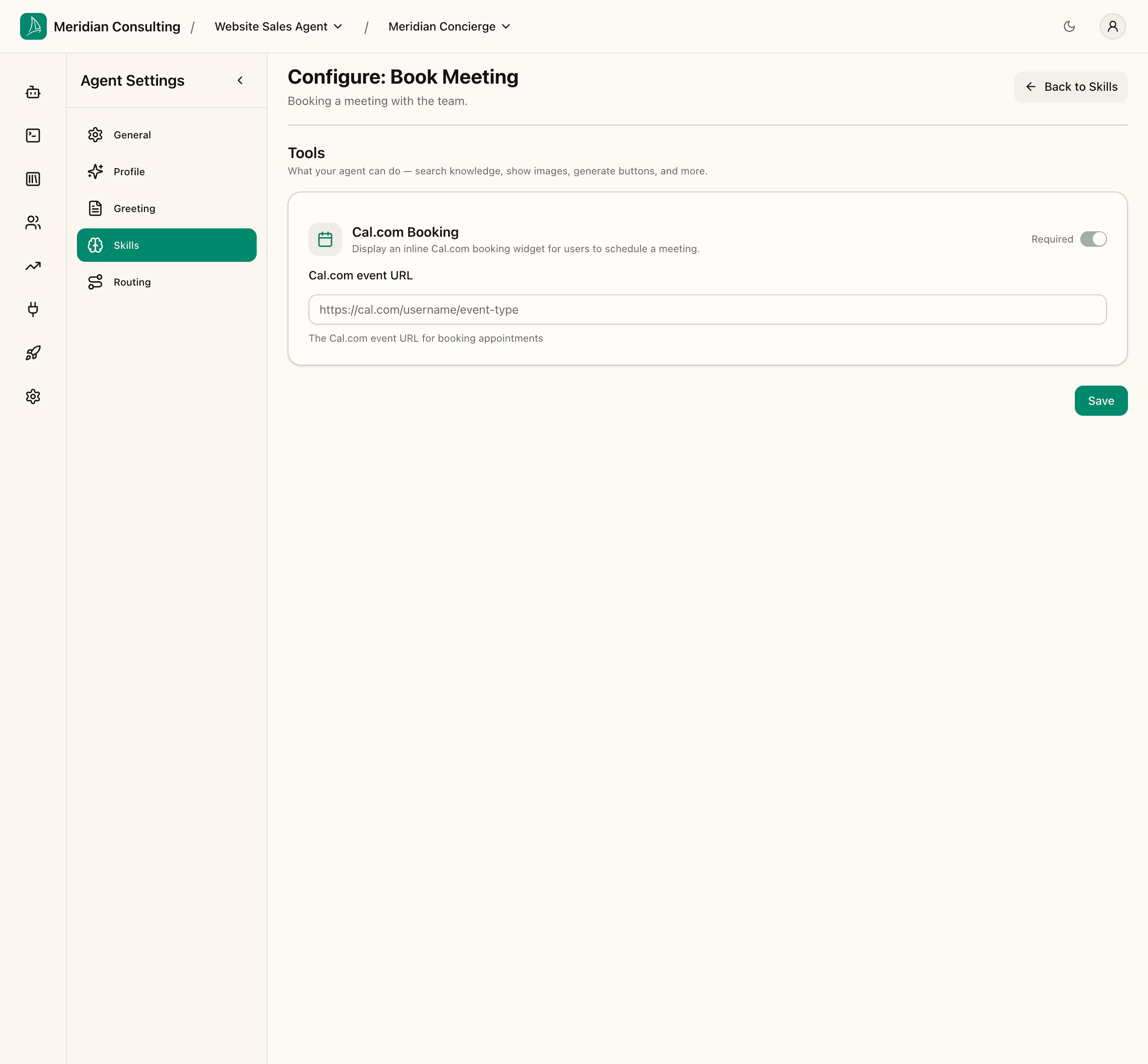Click the 'Display an inline Cal.com booking widget' description
1148x1064 pixels.
[526, 249]
